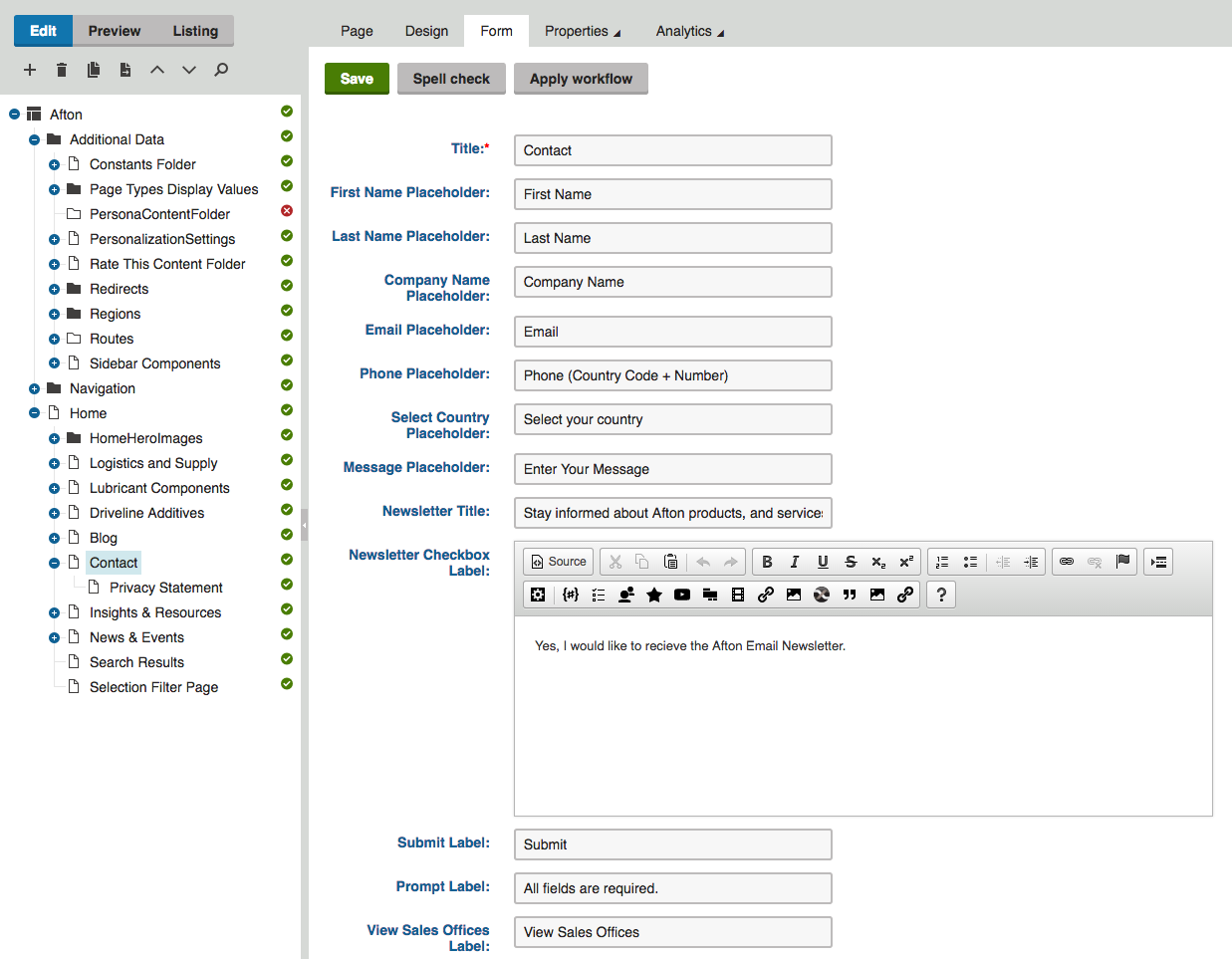
Task: Click the new page plus icon
Action: (x=30, y=70)
